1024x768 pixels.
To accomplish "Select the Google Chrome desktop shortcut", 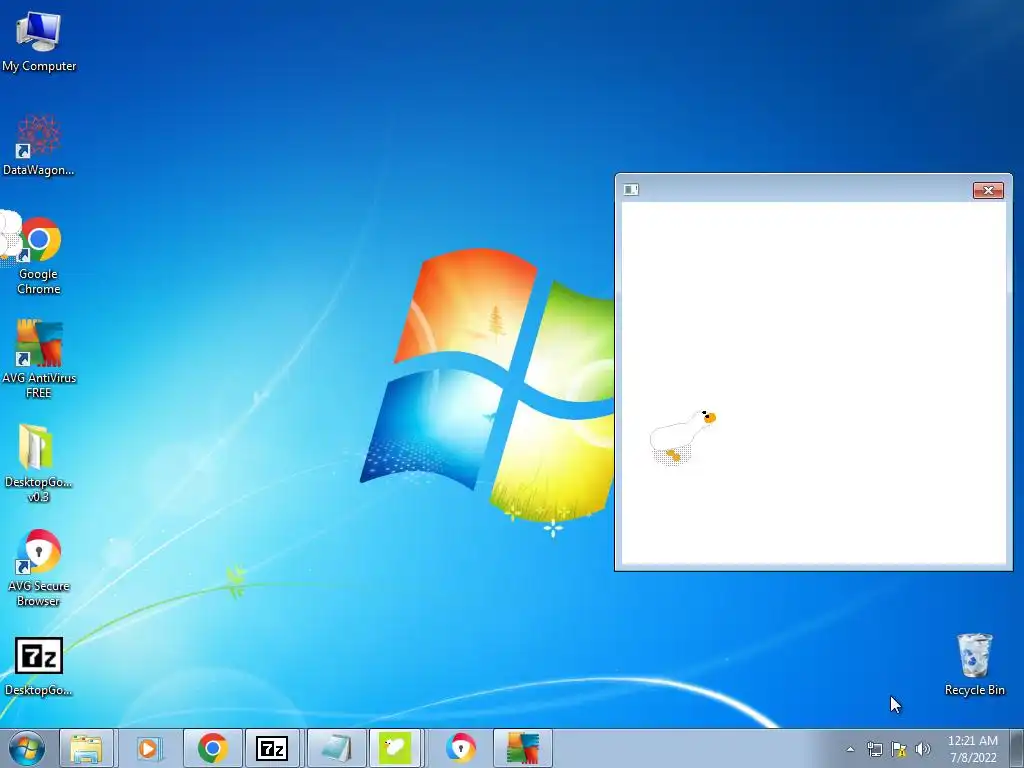I will 39,255.
